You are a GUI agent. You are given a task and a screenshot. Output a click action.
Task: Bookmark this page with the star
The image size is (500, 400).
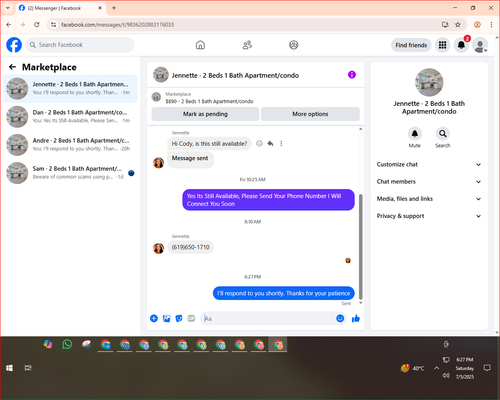(458, 25)
